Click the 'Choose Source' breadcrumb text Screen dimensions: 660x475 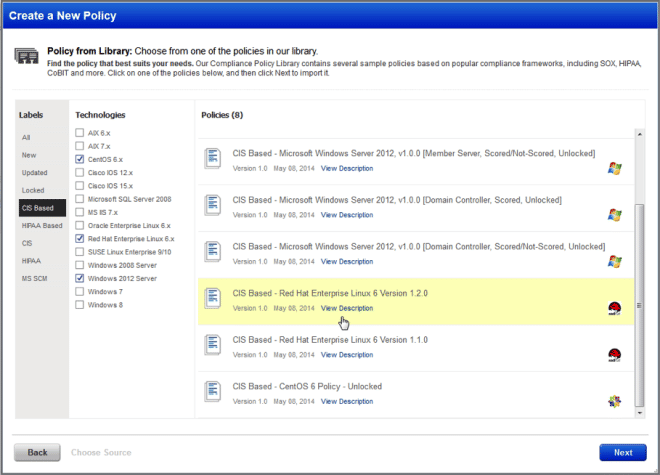[x=101, y=452]
